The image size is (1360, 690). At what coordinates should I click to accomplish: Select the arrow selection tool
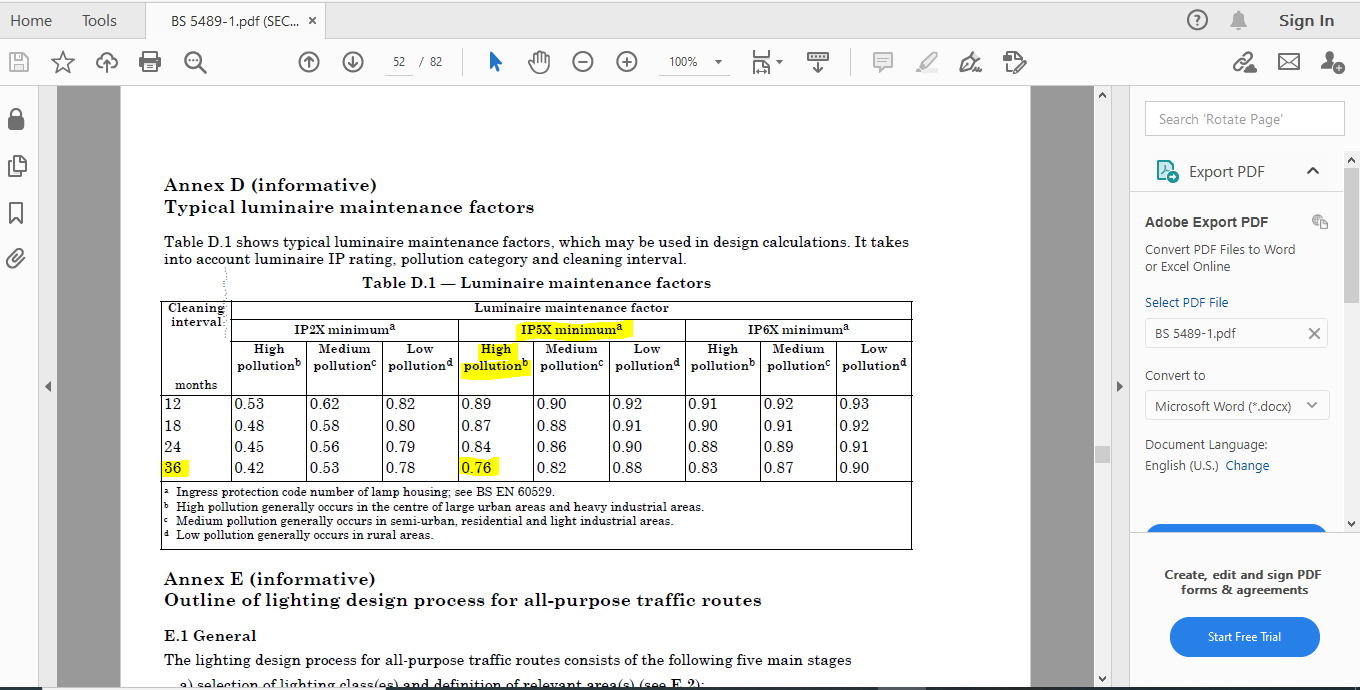pos(495,62)
